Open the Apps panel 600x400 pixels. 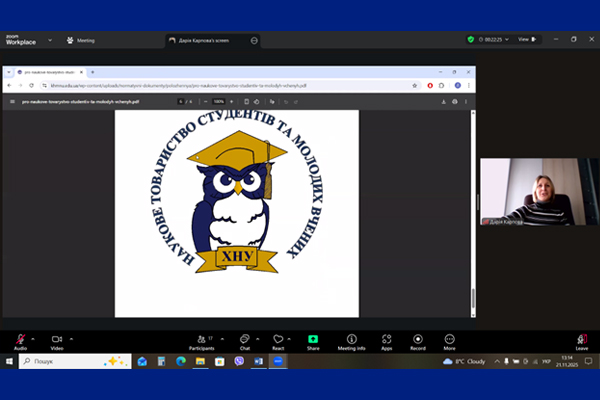(386, 340)
